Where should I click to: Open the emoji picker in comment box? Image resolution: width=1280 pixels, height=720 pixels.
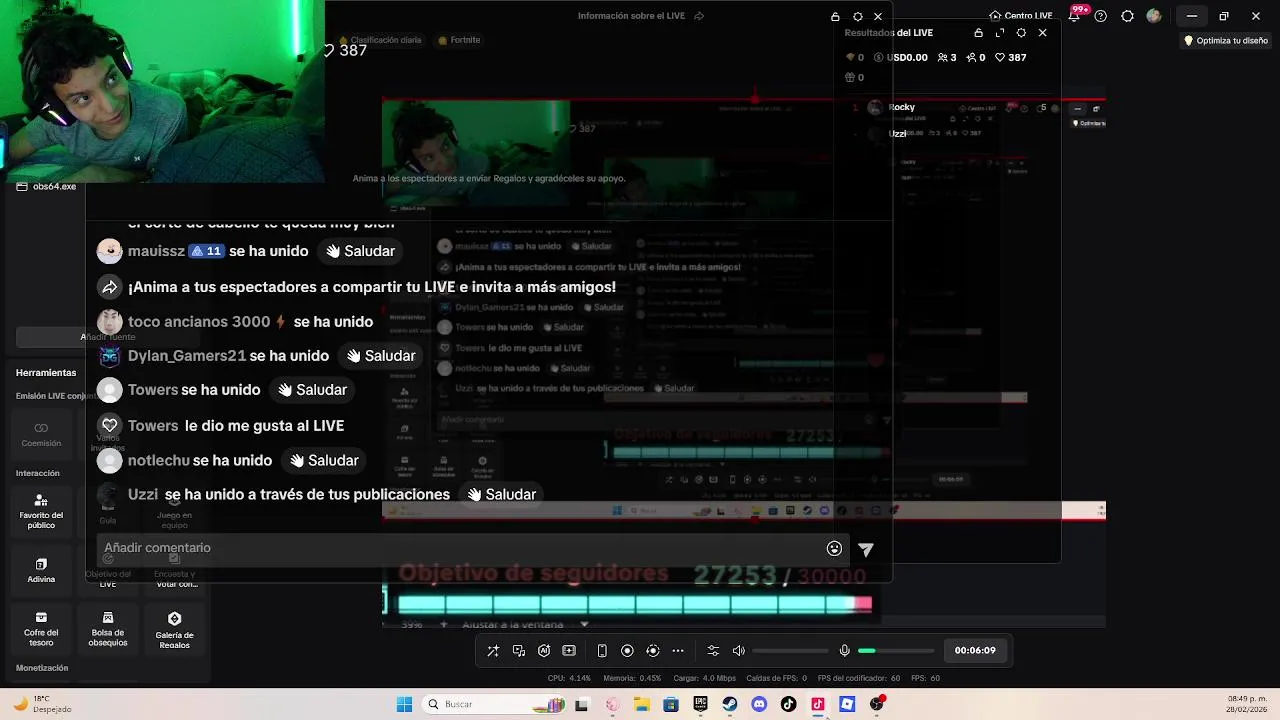tap(834, 548)
